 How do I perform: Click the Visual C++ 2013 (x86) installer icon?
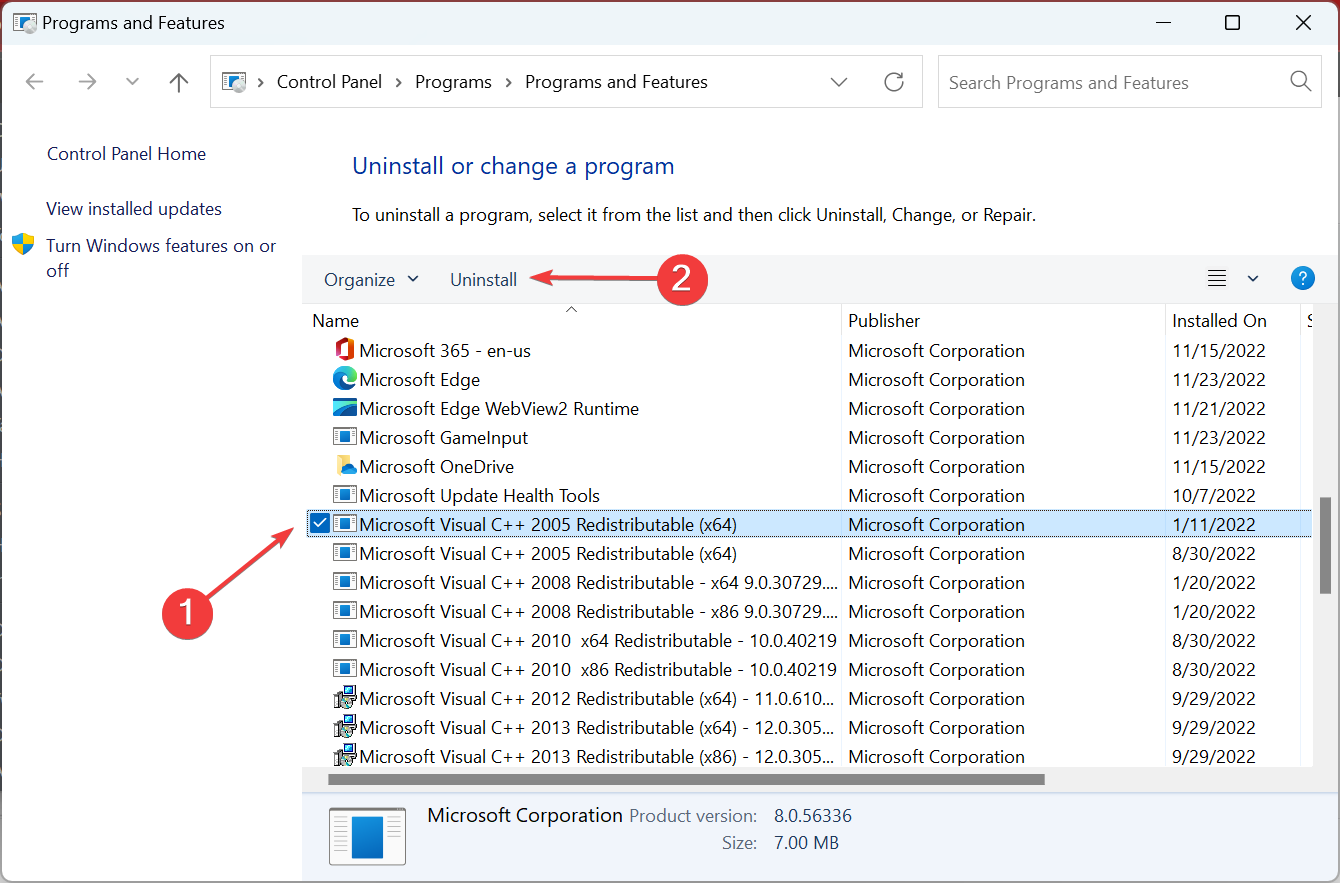click(x=344, y=756)
